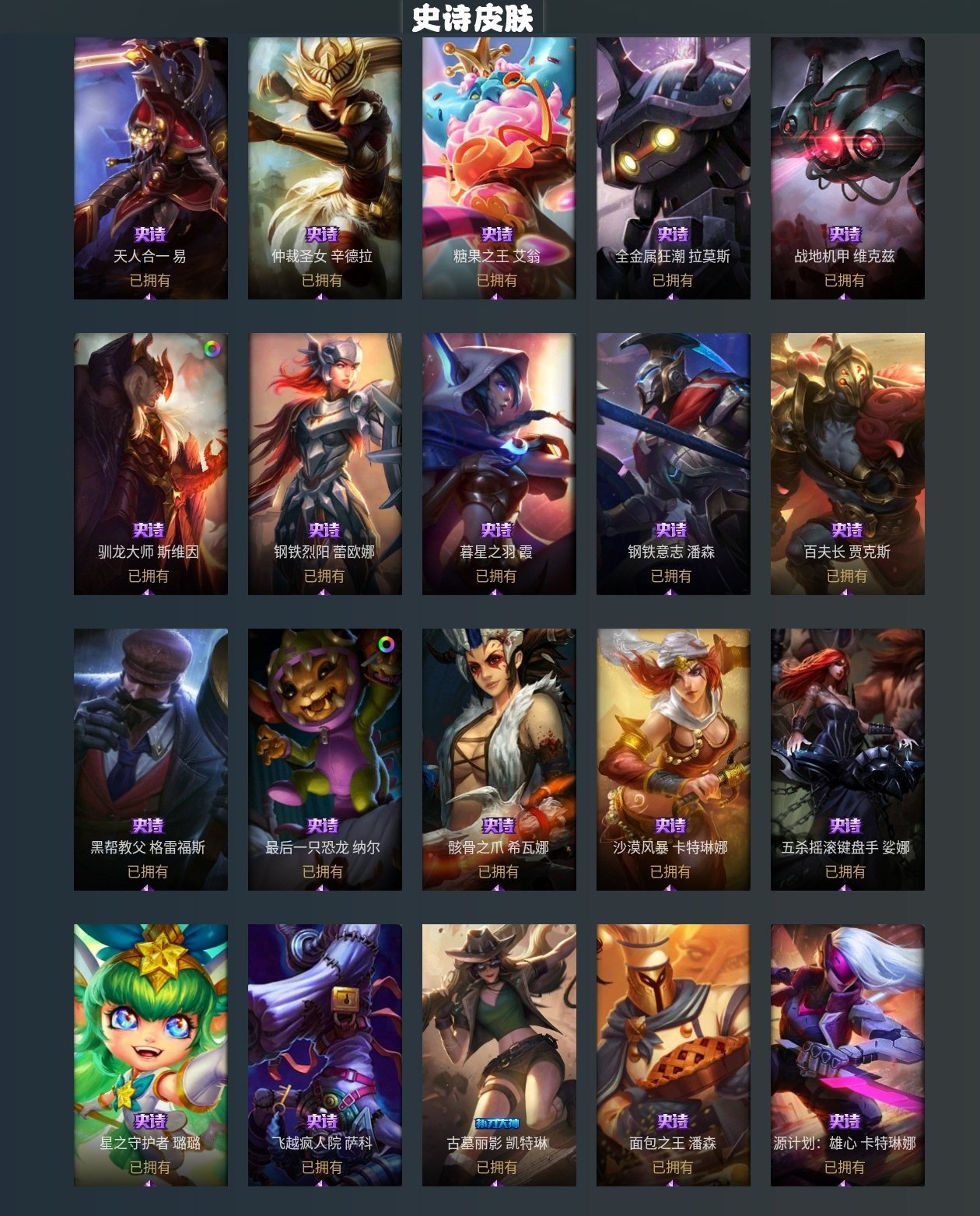Click chroma wheel icon on 最后一只恐龙 纳尔 card
This screenshot has height=1216, width=980.
click(x=387, y=645)
